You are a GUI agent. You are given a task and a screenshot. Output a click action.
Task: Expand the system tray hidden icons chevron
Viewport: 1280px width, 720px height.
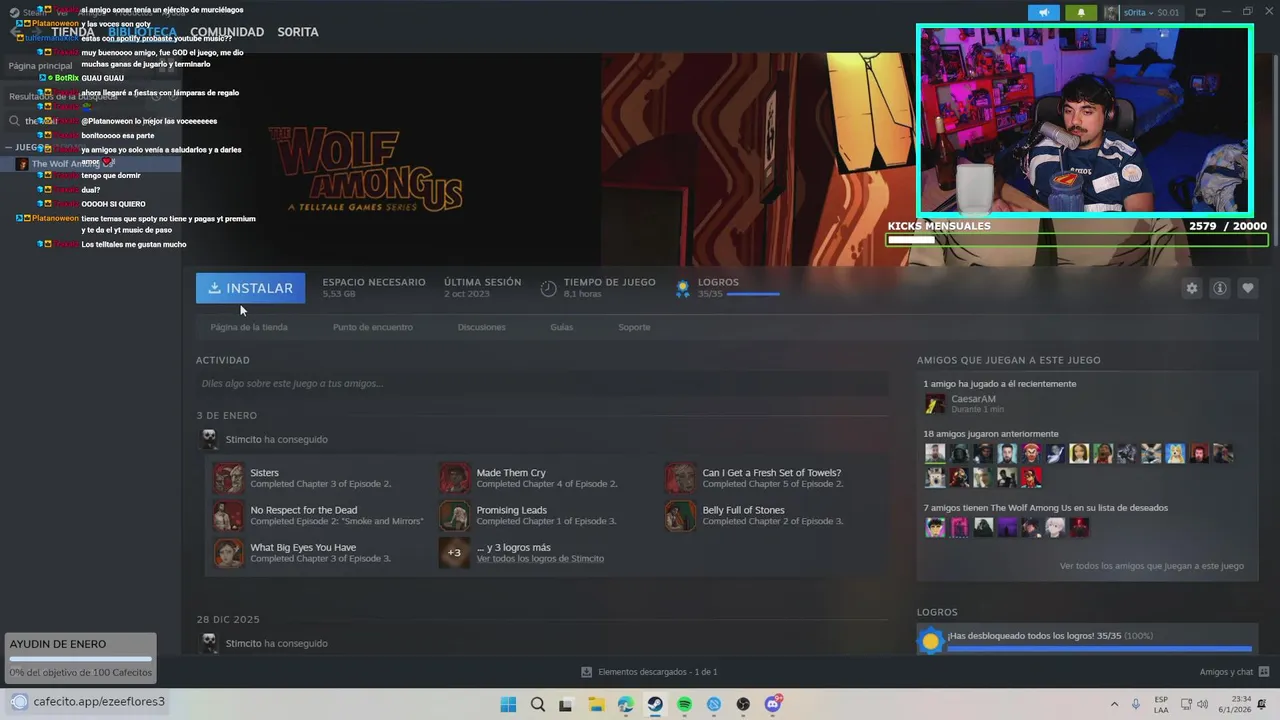1114,704
